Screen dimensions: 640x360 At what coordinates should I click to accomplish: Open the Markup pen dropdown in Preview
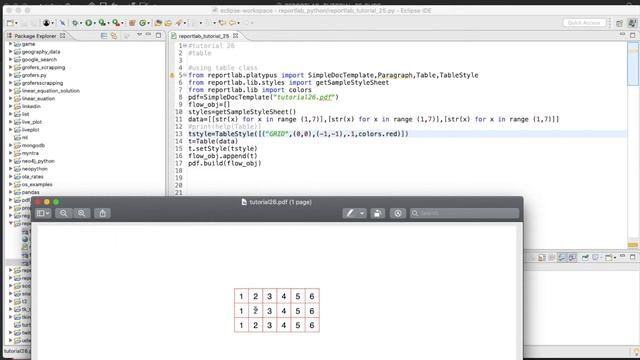362,213
